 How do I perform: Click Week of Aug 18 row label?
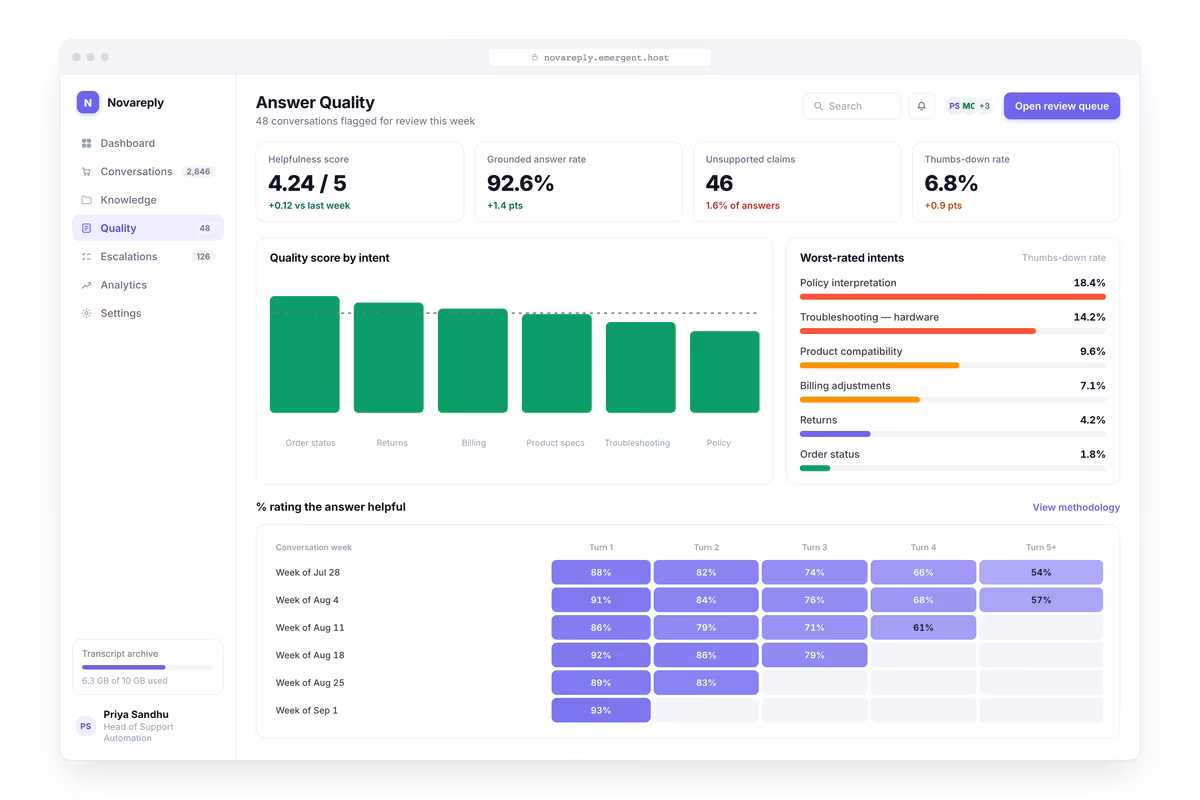tap(310, 655)
